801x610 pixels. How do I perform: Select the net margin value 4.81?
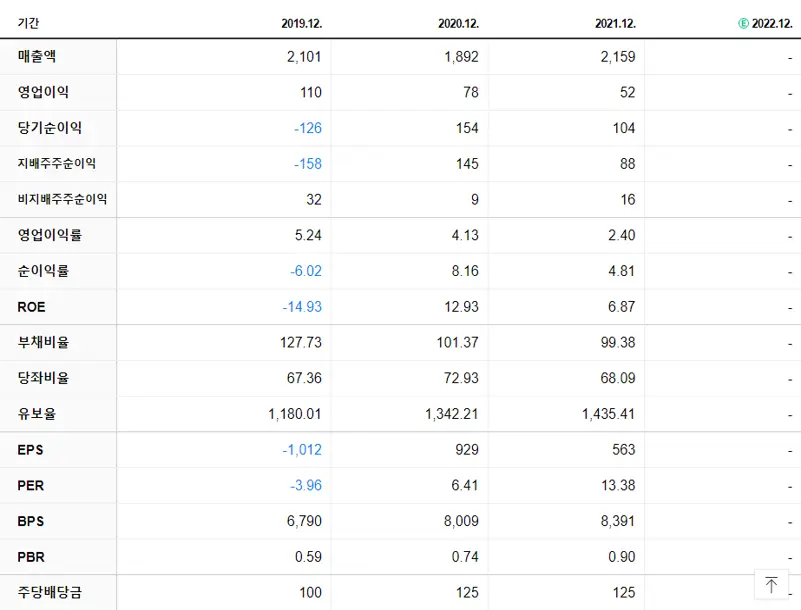click(622, 271)
